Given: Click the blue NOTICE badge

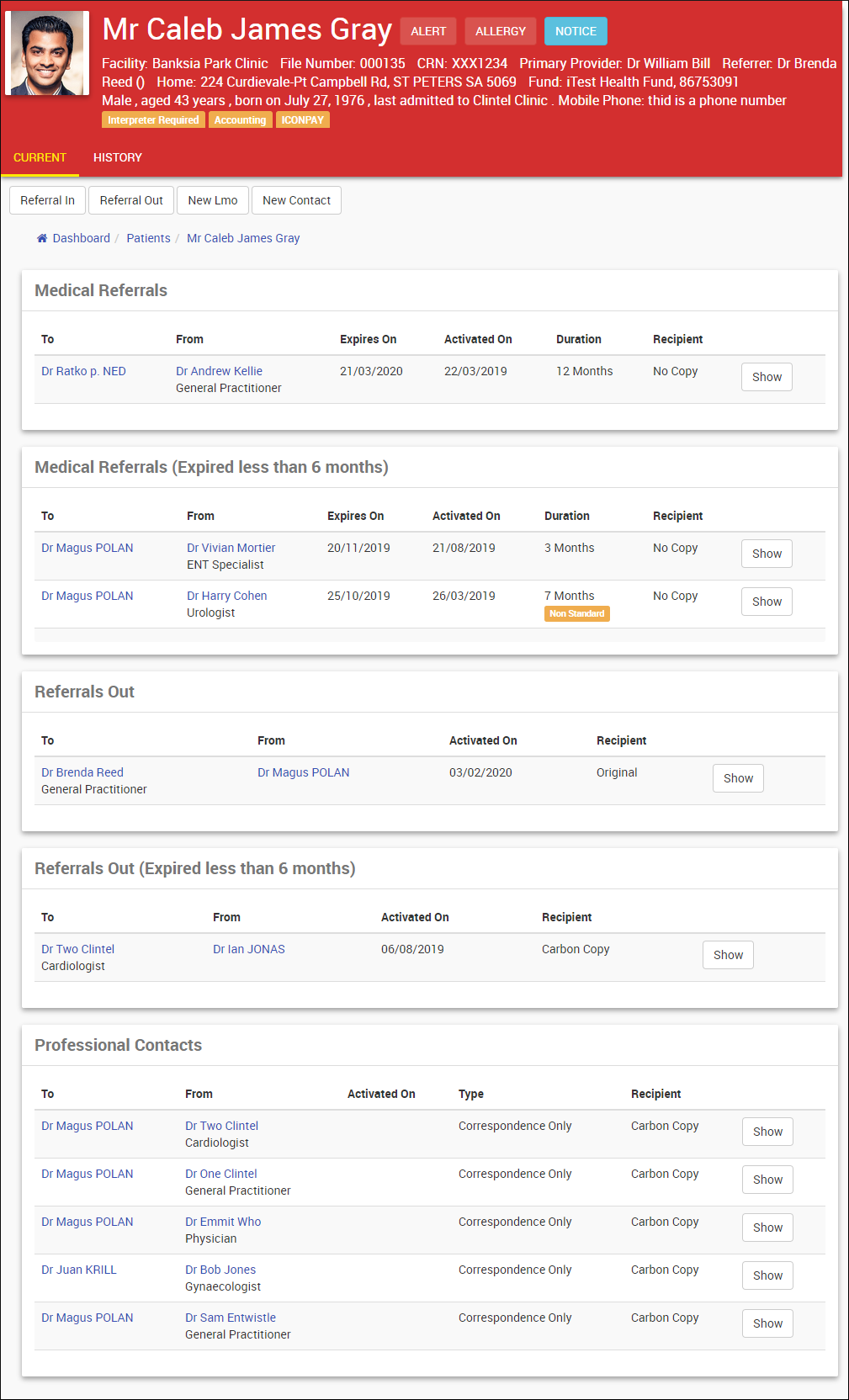Looking at the screenshot, I should coord(576,31).
